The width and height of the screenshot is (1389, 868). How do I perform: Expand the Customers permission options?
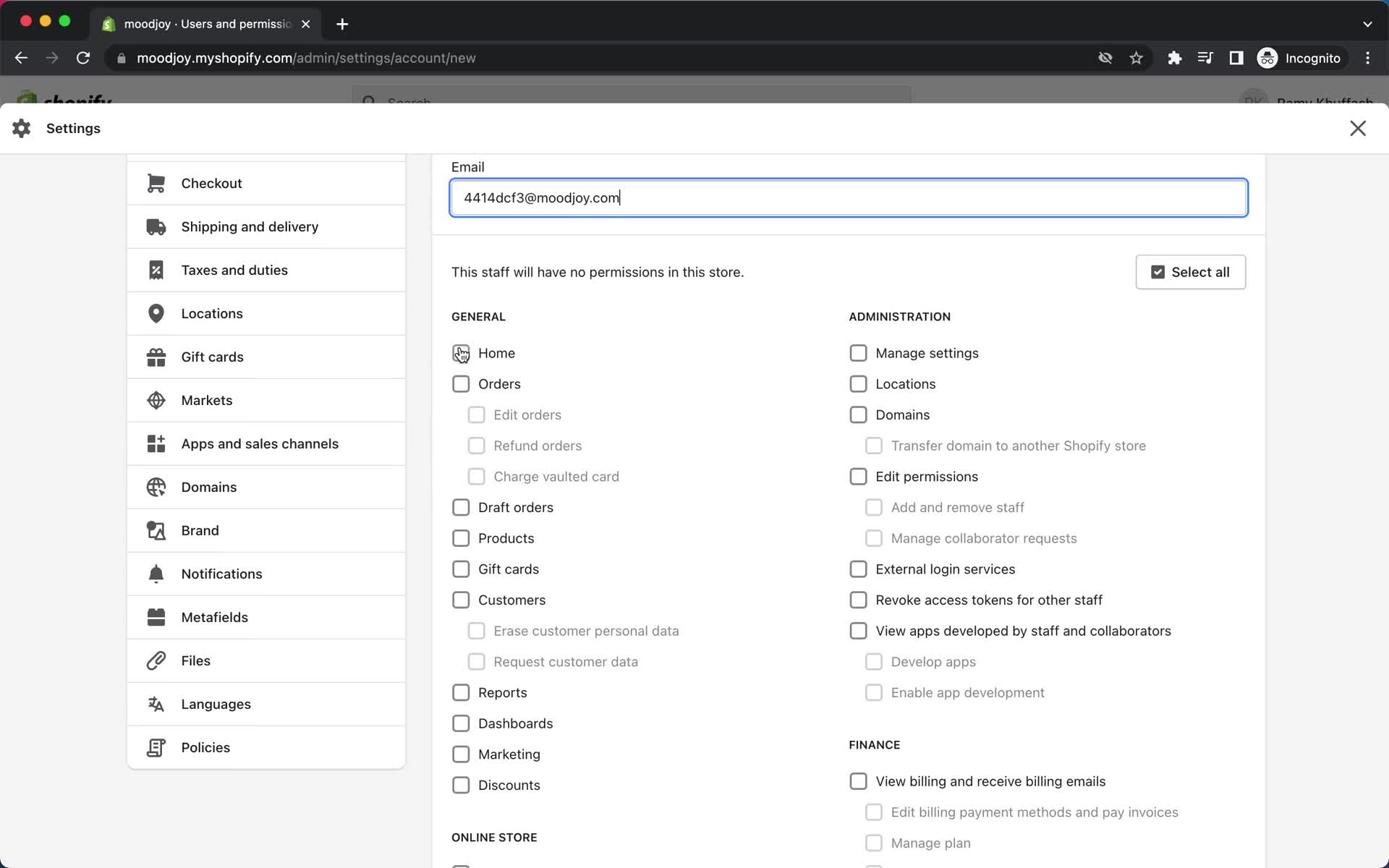pyautogui.click(x=460, y=599)
